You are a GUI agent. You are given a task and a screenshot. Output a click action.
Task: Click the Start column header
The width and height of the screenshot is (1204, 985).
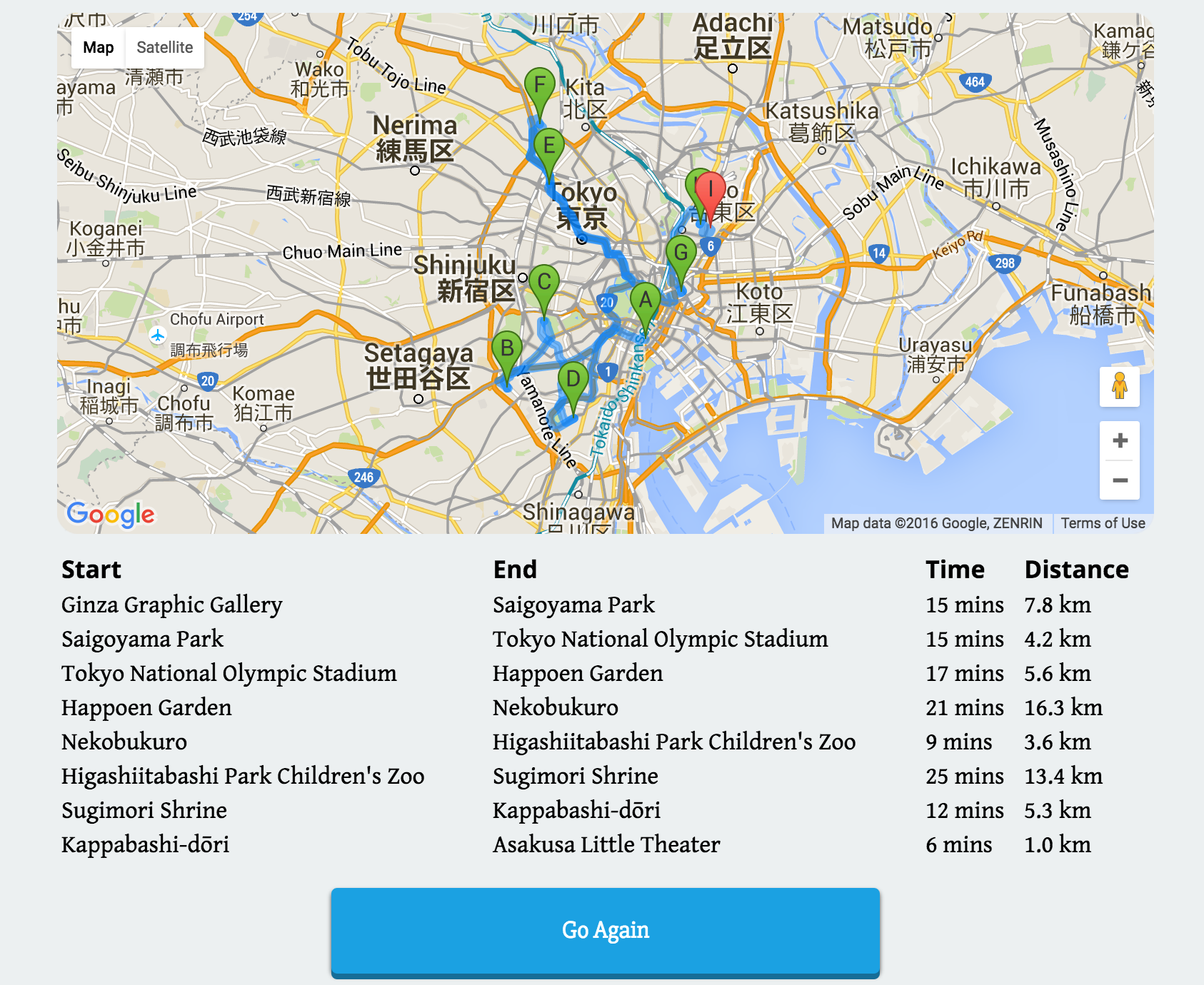coord(91,570)
